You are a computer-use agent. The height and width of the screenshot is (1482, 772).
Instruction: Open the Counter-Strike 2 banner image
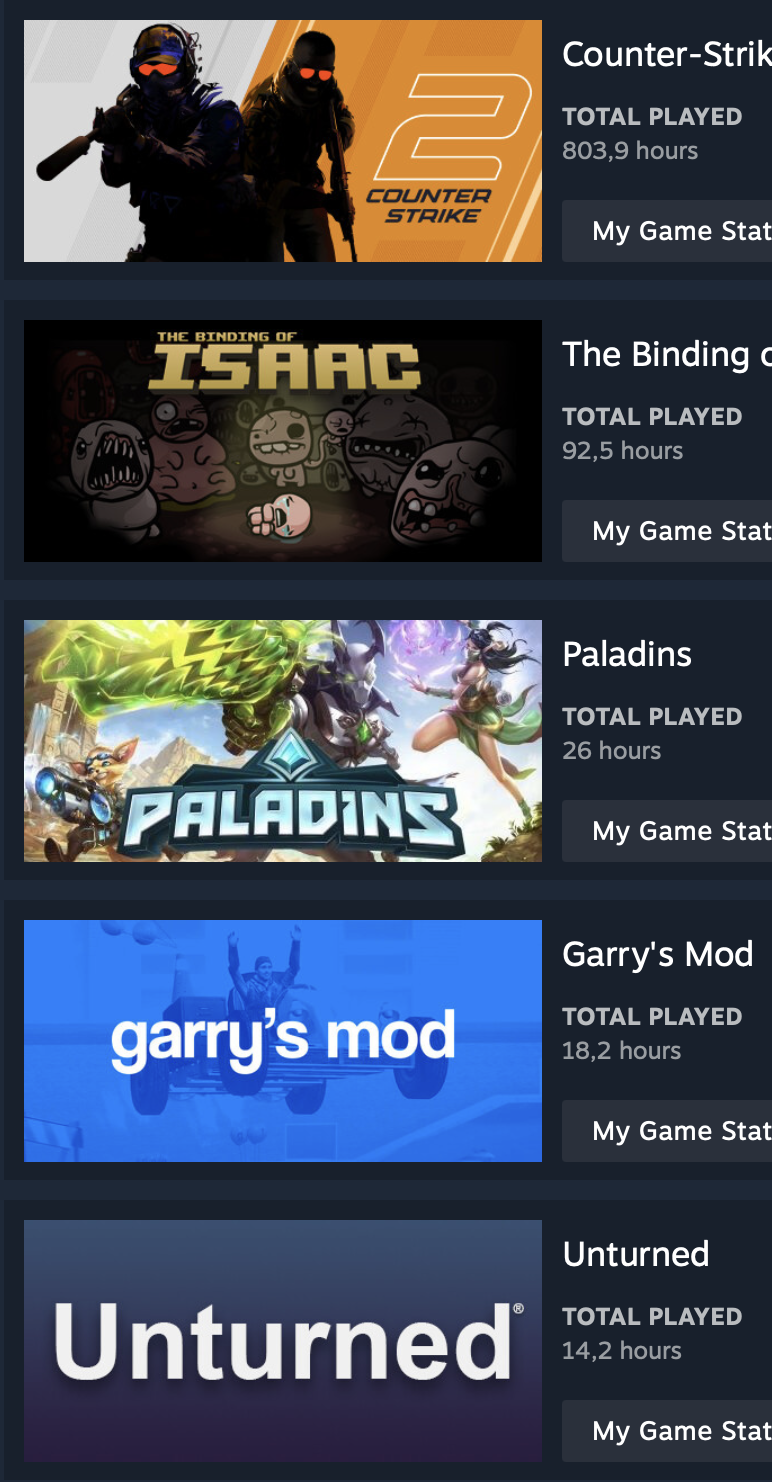pos(283,141)
